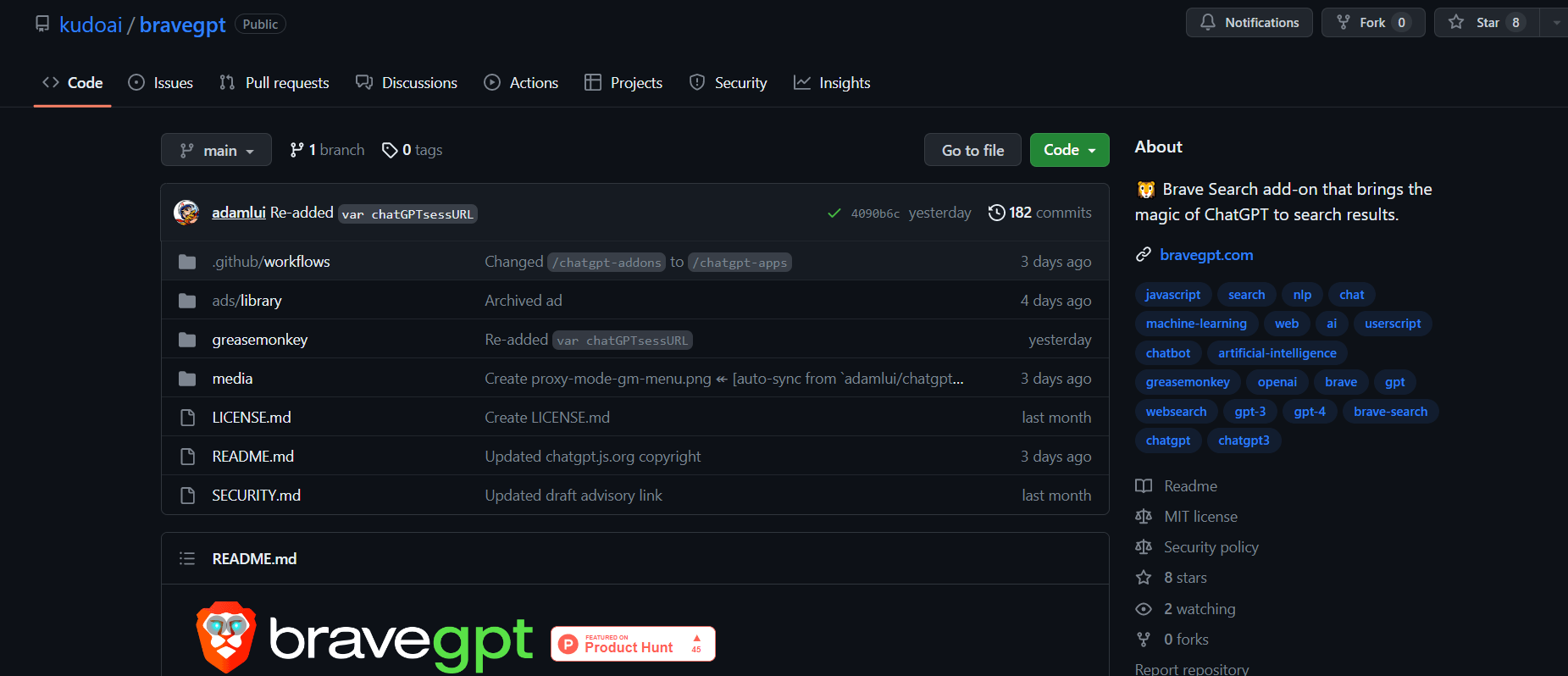Open the Star lists dropdown arrow
1568x676 pixels.
[1555, 23]
